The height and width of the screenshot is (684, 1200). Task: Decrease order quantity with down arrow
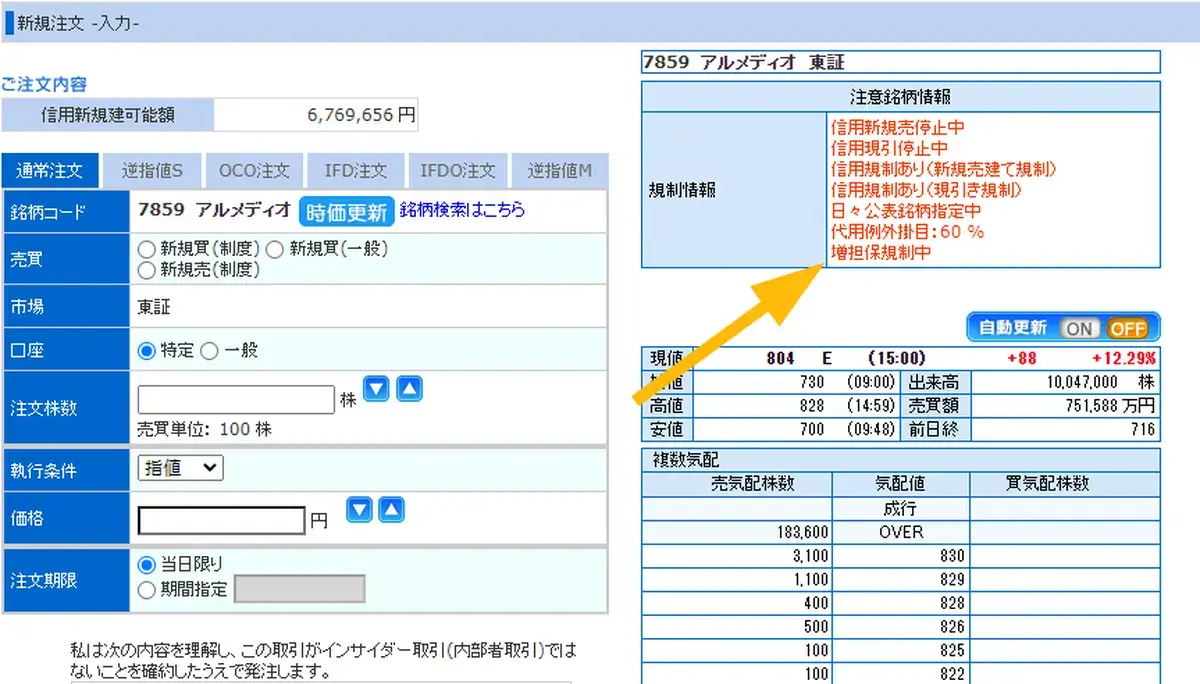tap(376, 390)
